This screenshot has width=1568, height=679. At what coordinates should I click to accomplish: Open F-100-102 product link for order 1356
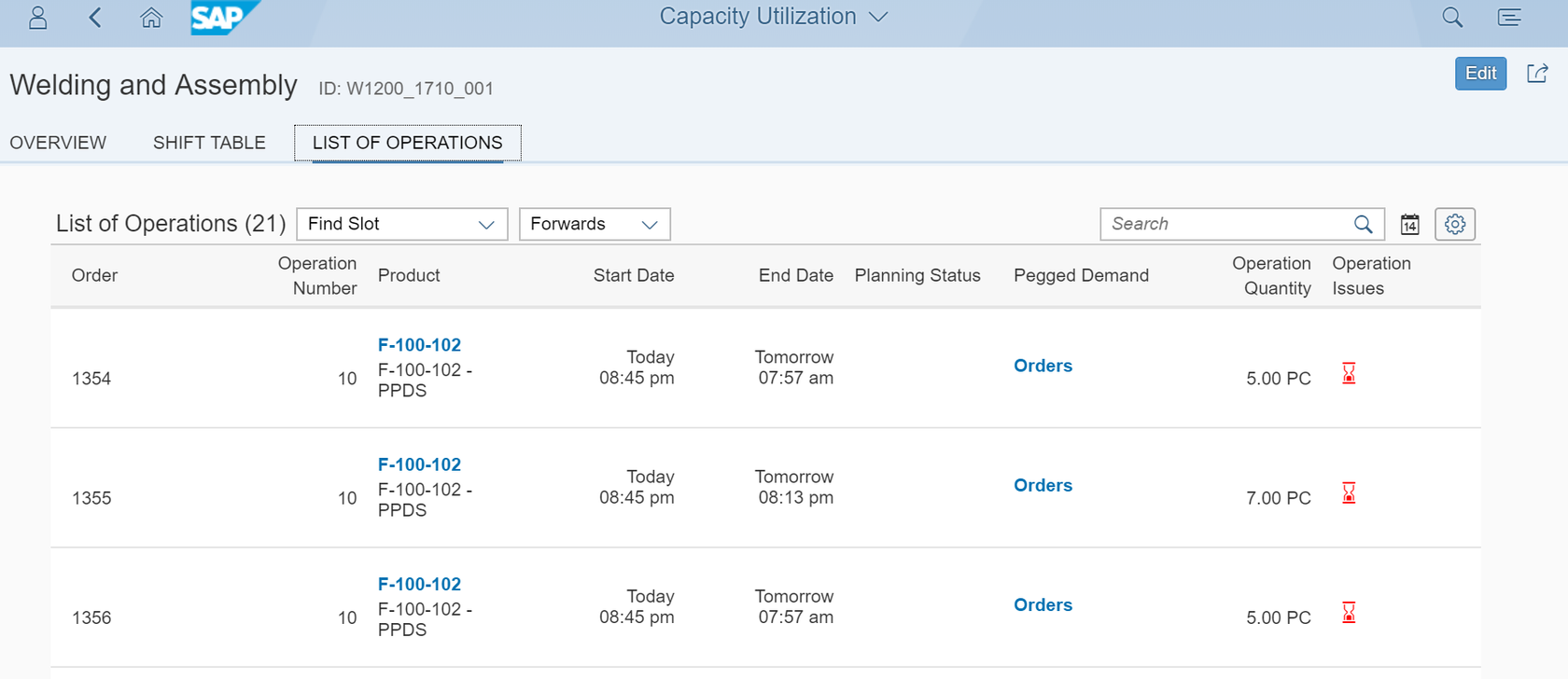click(x=419, y=584)
